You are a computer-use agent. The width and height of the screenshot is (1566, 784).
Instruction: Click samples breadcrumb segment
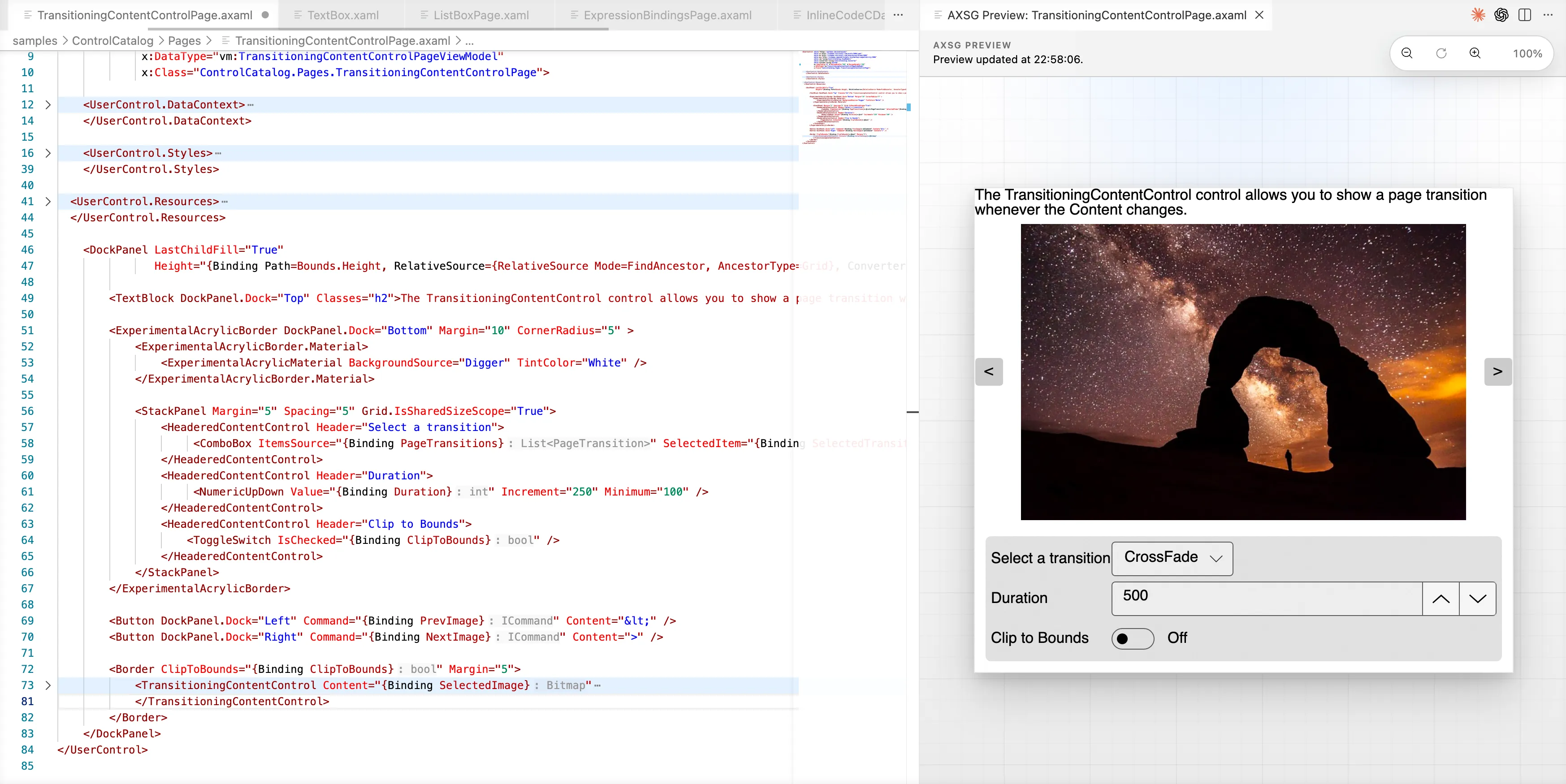pyautogui.click(x=35, y=41)
